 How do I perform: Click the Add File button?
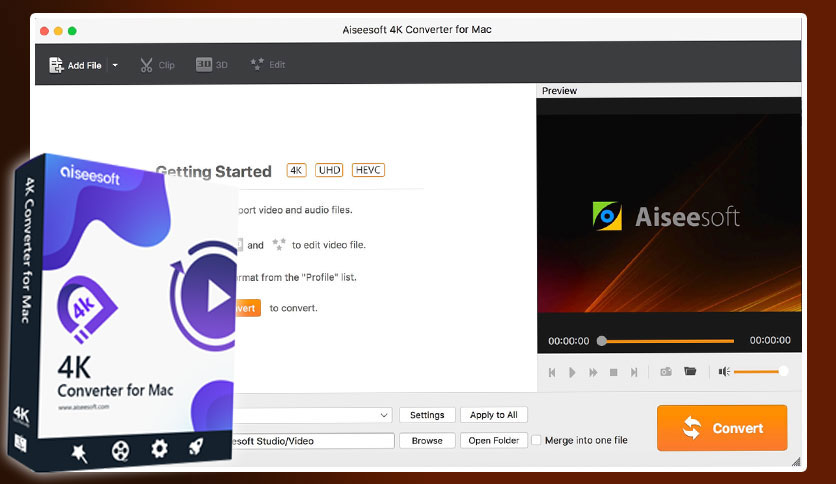click(x=75, y=65)
